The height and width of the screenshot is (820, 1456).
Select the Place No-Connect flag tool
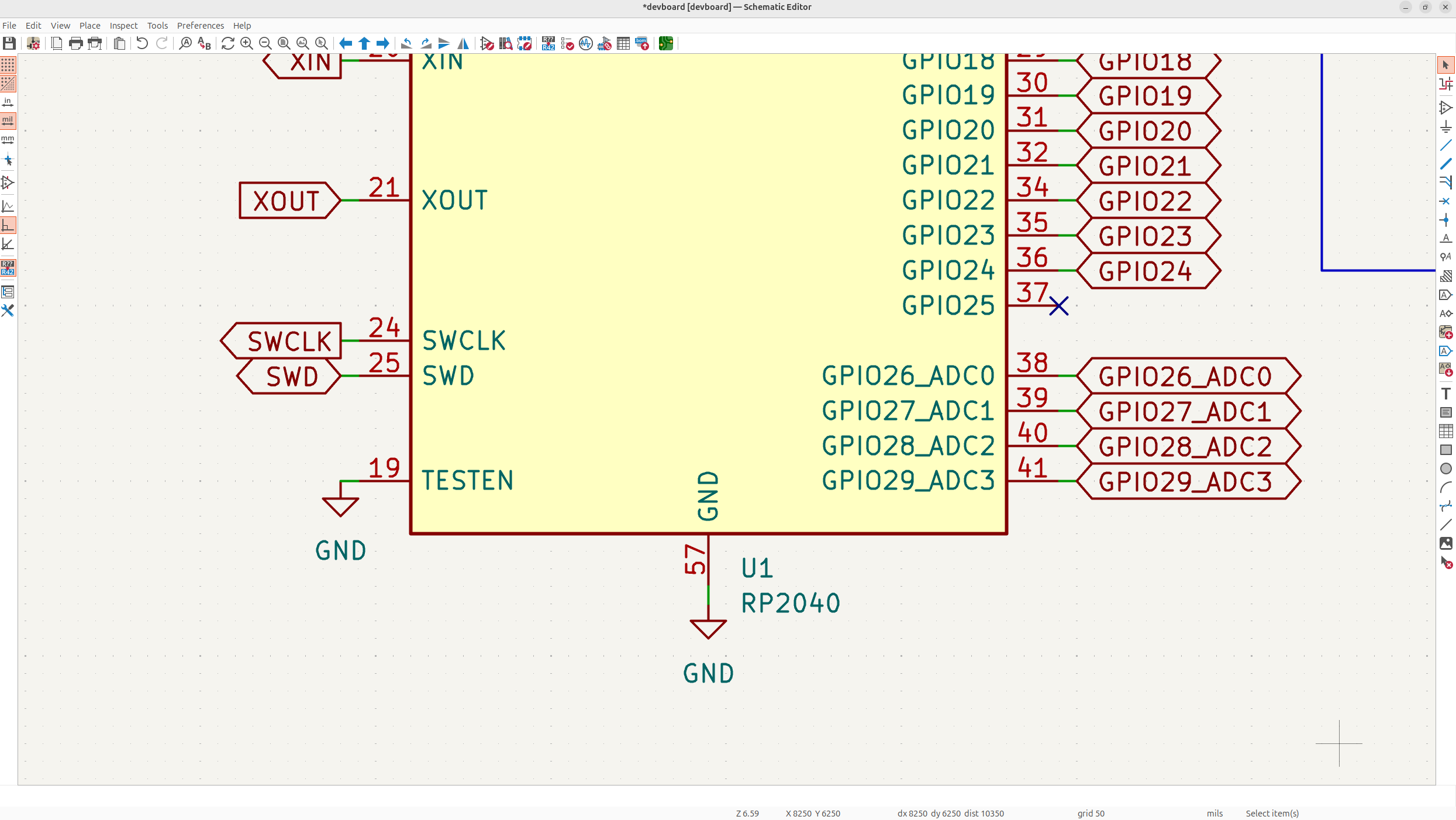pyautogui.click(x=1445, y=201)
